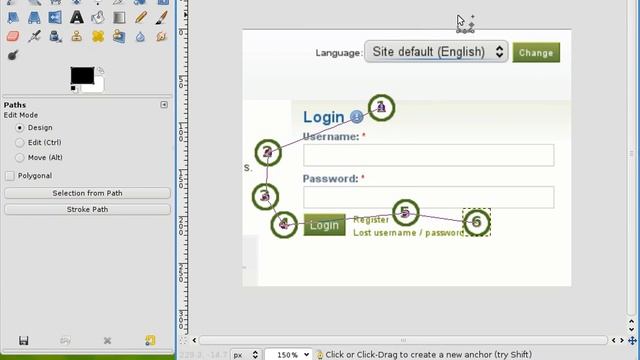Select the Heal tool
640x360 pixels.
(x=98, y=36)
